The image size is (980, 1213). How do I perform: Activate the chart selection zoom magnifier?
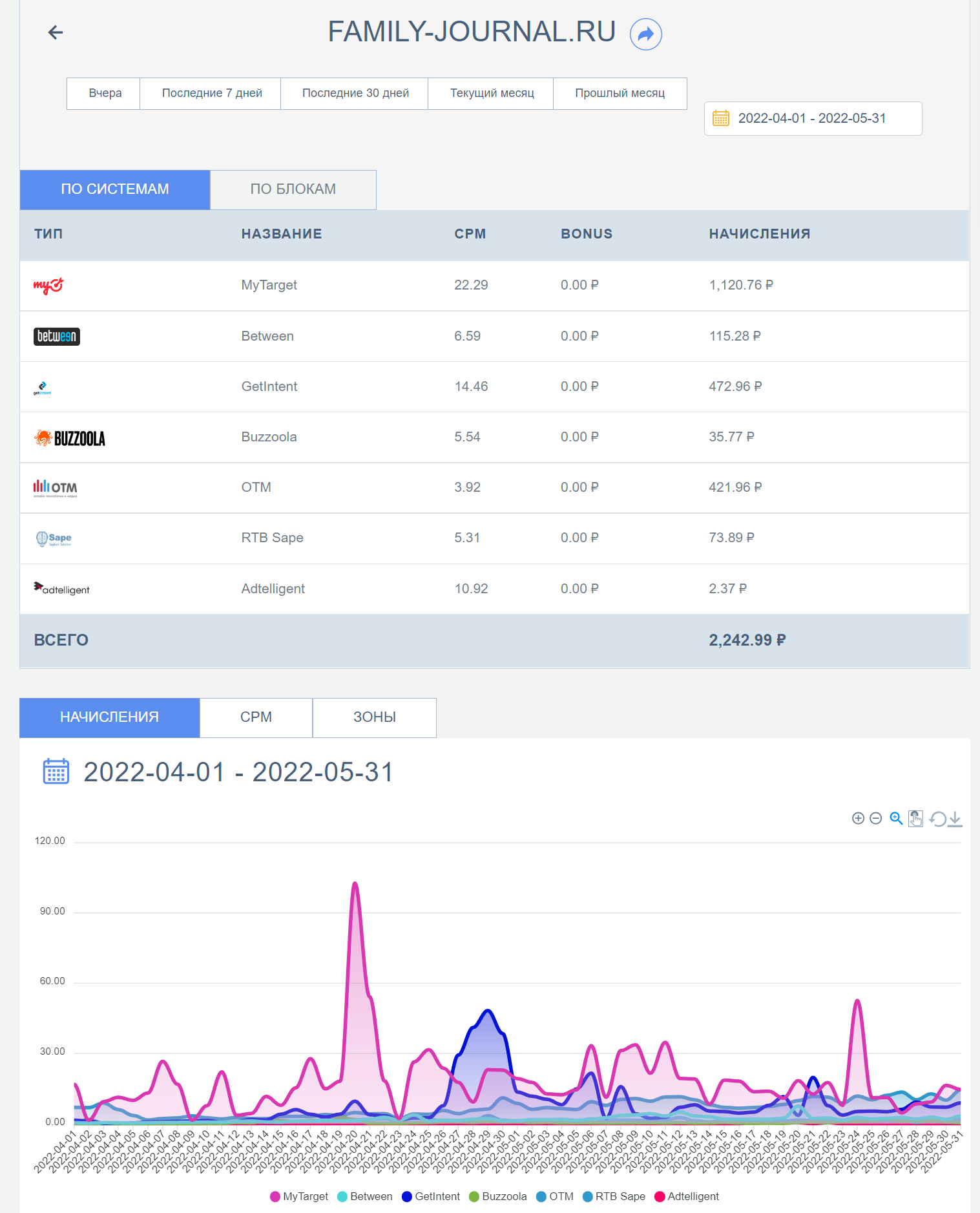pyautogui.click(x=896, y=819)
